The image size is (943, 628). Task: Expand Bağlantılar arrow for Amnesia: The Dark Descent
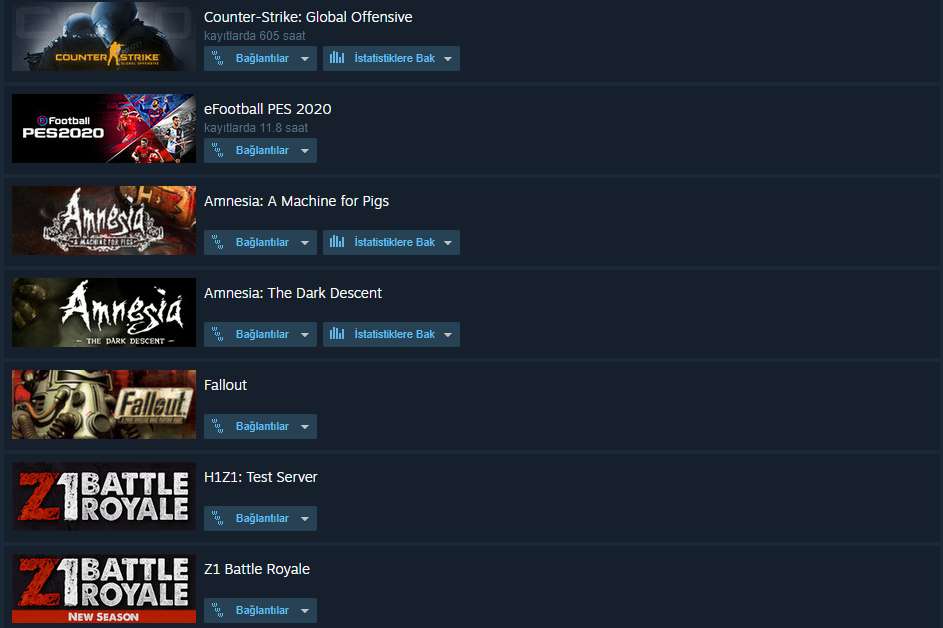click(x=305, y=335)
